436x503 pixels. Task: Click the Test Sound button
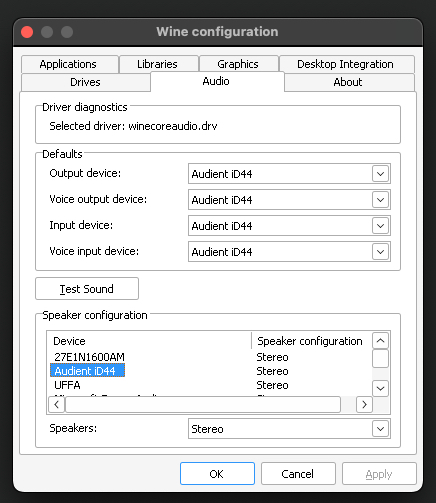tap(87, 289)
